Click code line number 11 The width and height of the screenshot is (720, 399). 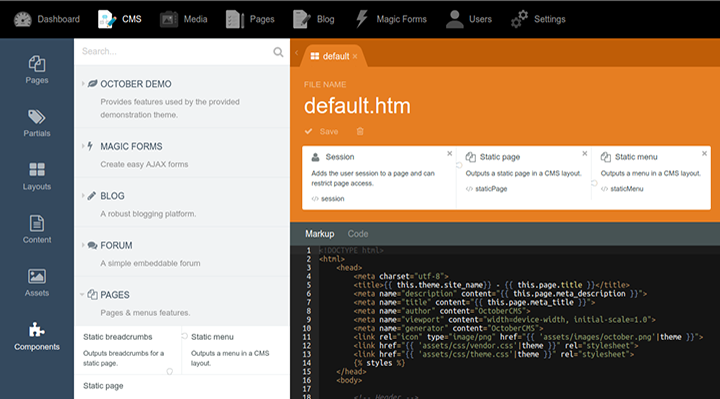point(306,337)
